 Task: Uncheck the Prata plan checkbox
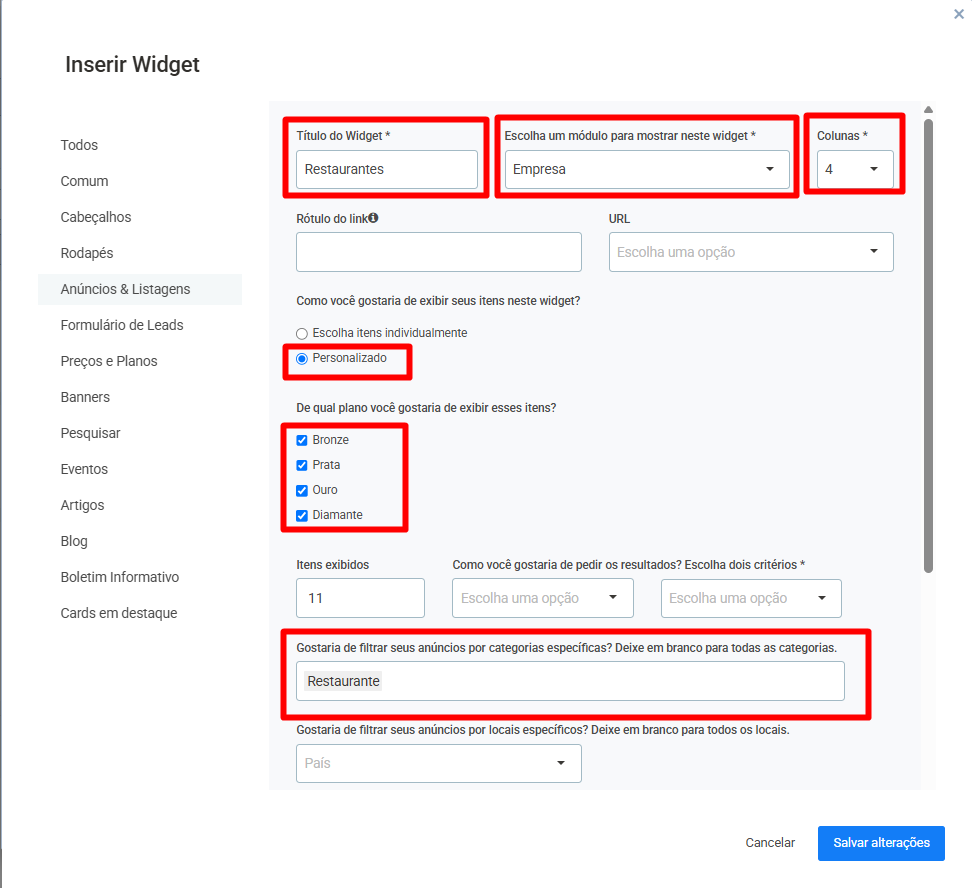click(302, 465)
